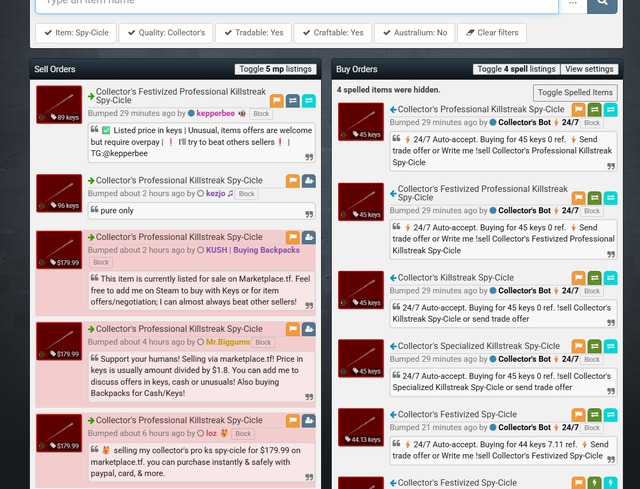Click the 89 keys Spy-Cicle item thumbnail
This screenshot has height=489, width=640.
[59, 104]
